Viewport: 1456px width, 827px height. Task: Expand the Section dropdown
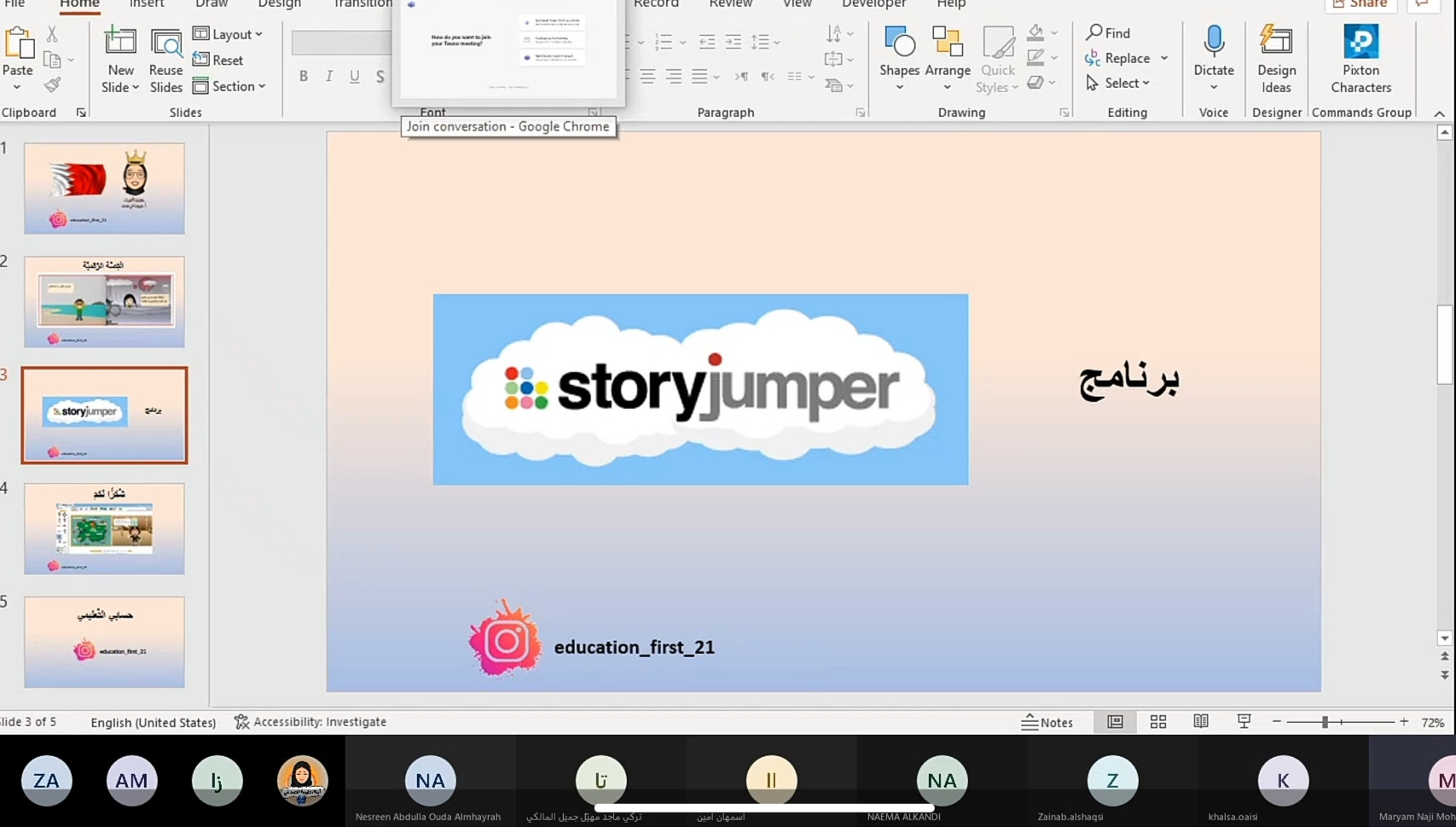[x=229, y=86]
